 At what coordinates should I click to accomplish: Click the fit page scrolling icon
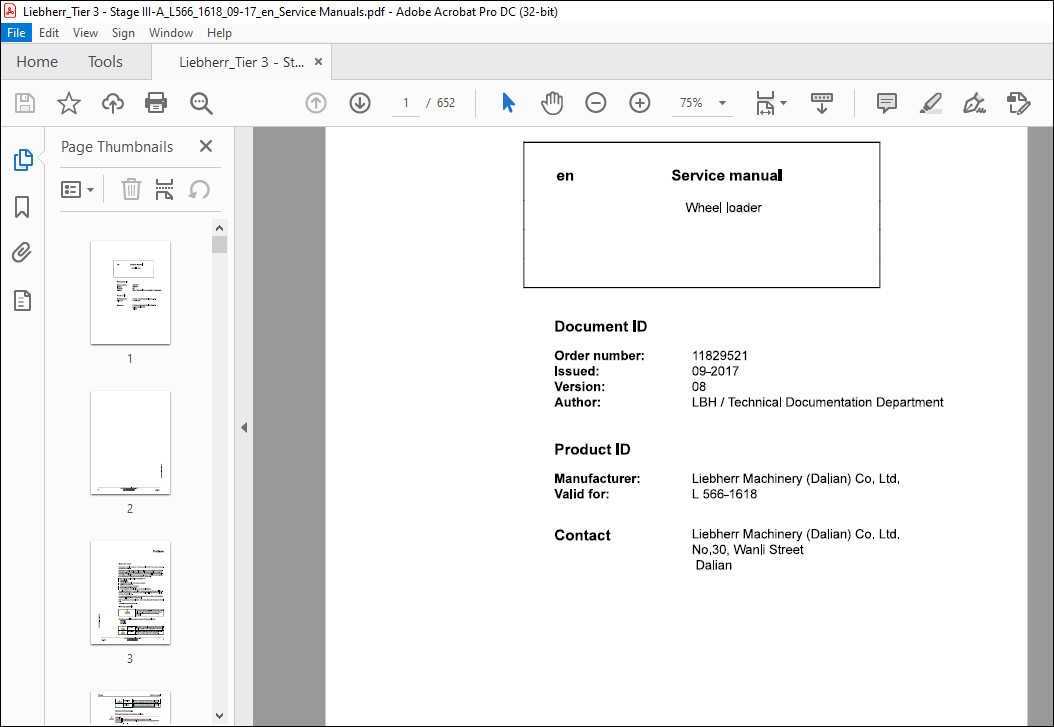[x=766, y=103]
